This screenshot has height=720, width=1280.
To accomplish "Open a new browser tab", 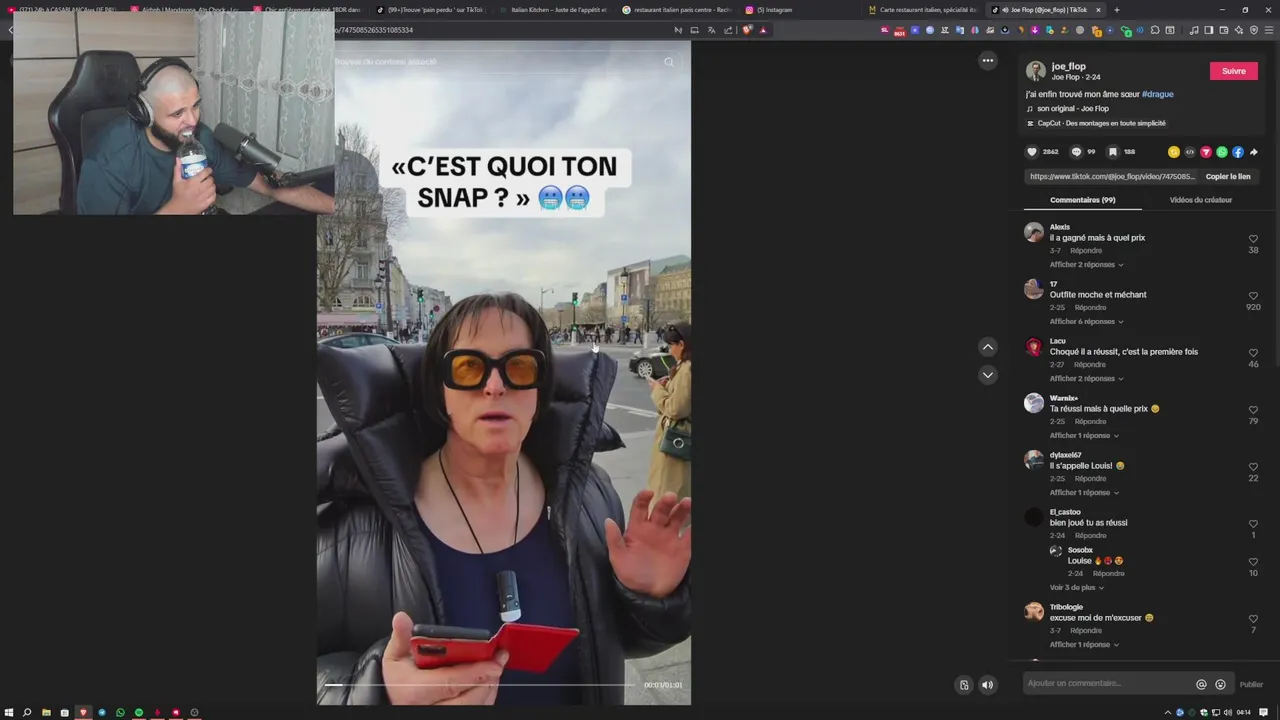I will click(x=1117, y=10).
